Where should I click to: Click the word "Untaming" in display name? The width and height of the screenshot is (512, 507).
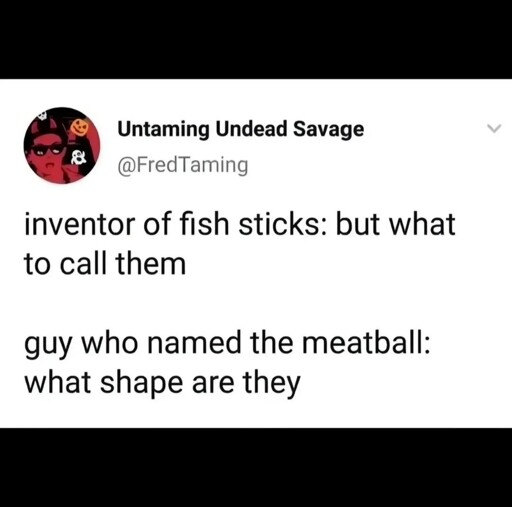(163, 130)
